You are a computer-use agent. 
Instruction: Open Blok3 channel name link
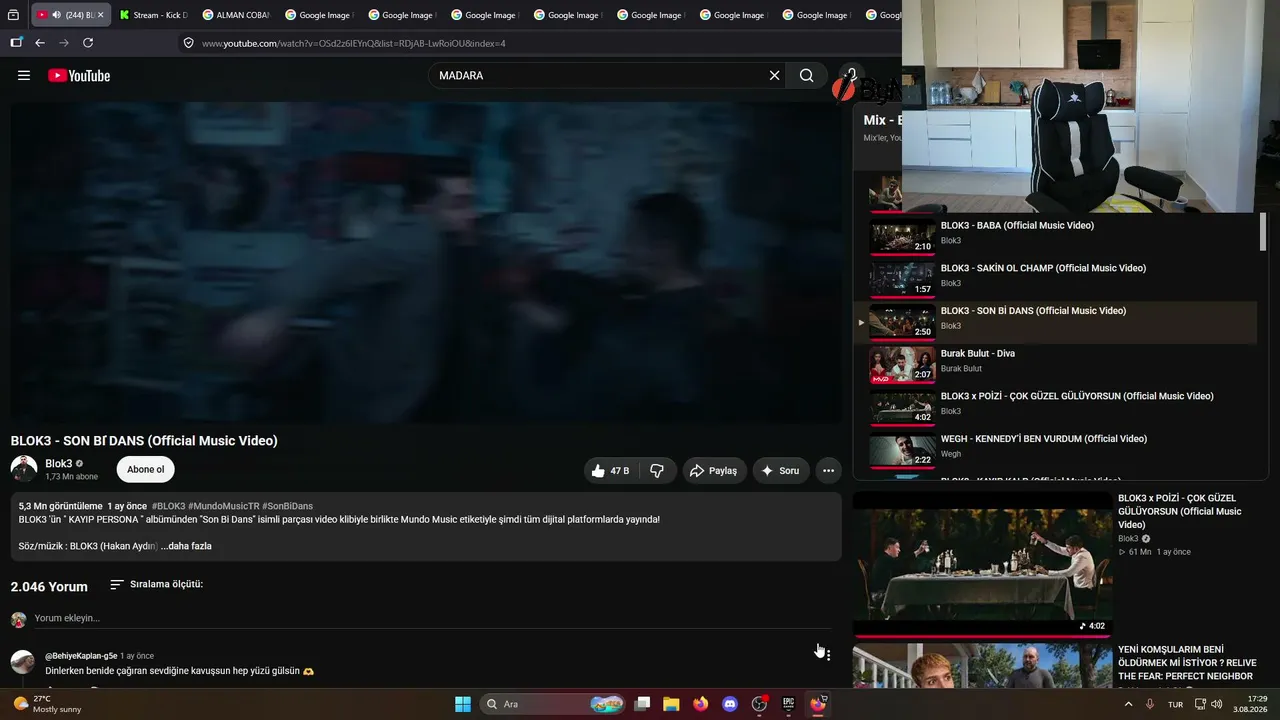59,464
